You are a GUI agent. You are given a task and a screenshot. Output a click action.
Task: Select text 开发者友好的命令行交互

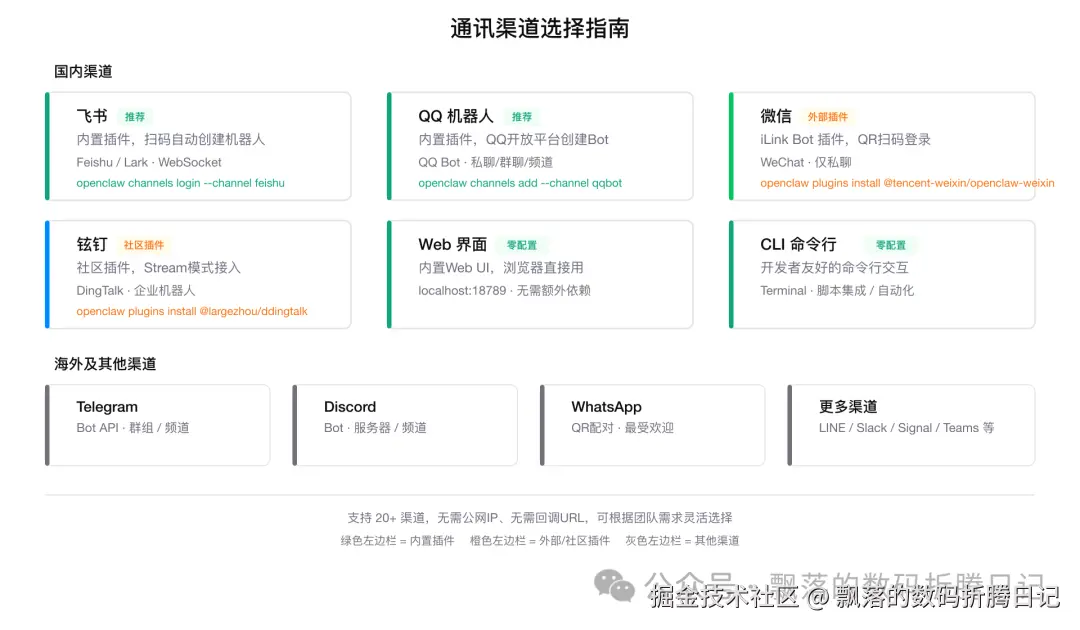pyautogui.click(x=834, y=268)
